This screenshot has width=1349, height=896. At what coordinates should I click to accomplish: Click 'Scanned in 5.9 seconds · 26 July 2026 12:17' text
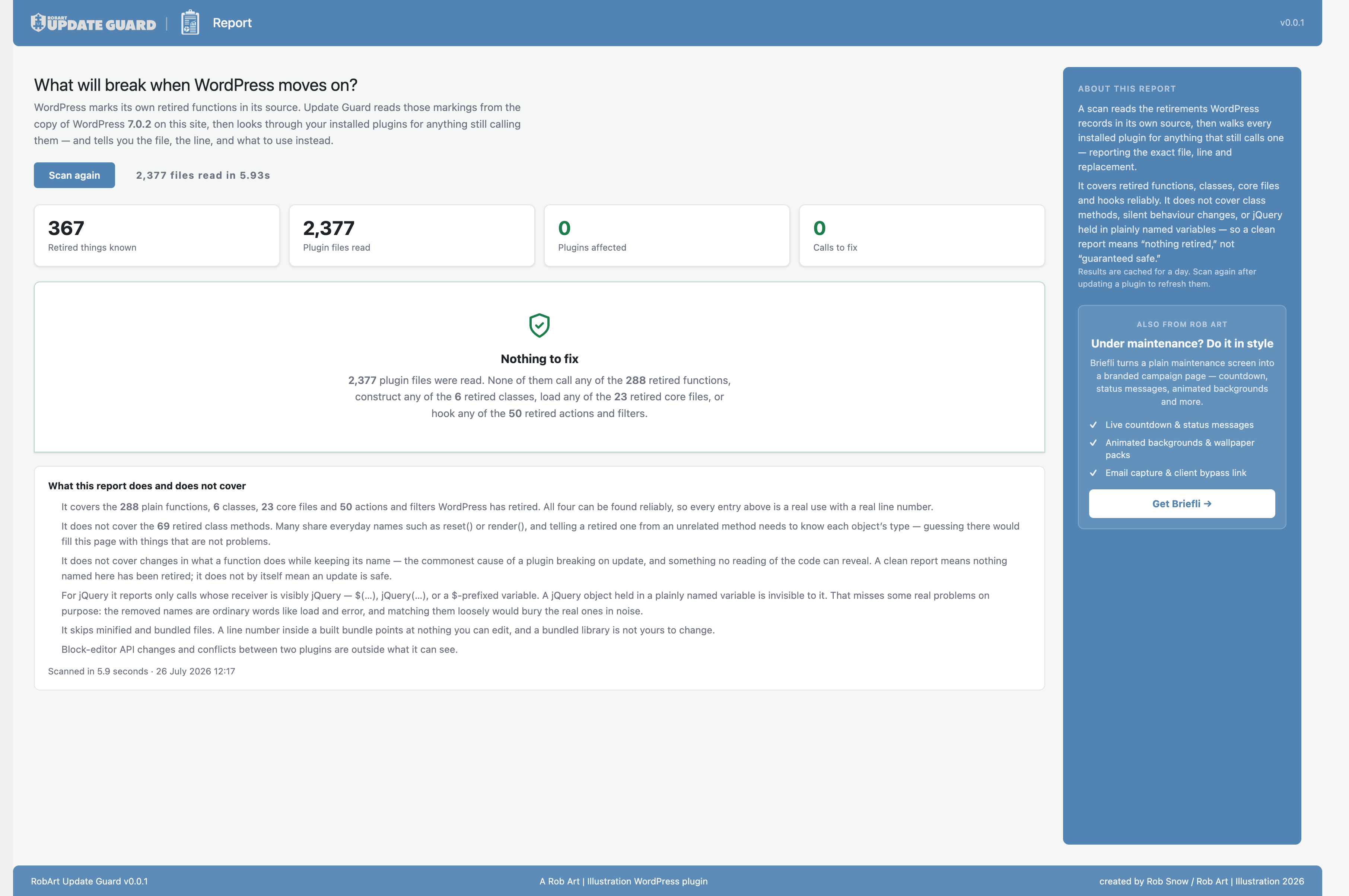pyautogui.click(x=141, y=671)
